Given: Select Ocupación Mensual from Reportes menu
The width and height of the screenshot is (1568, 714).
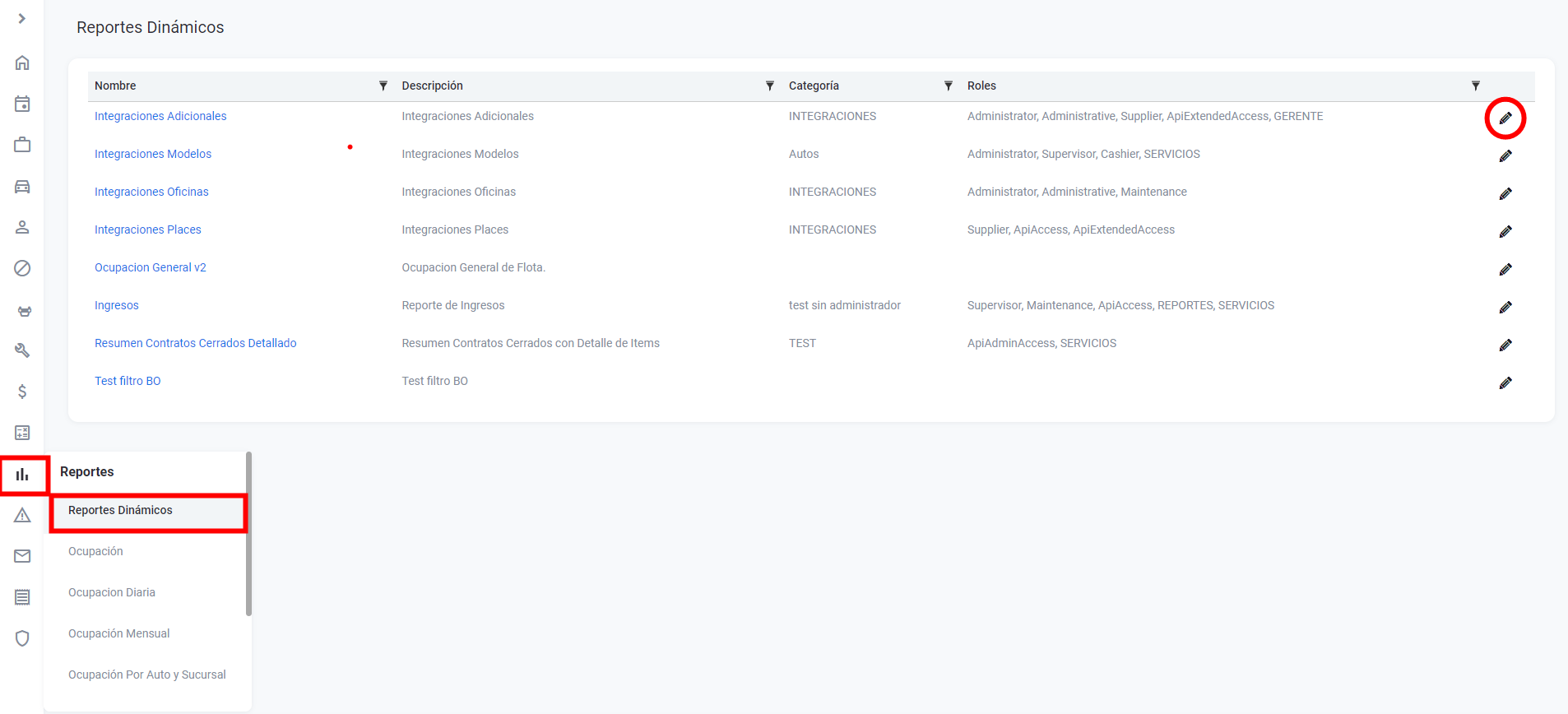Looking at the screenshot, I should pos(118,633).
